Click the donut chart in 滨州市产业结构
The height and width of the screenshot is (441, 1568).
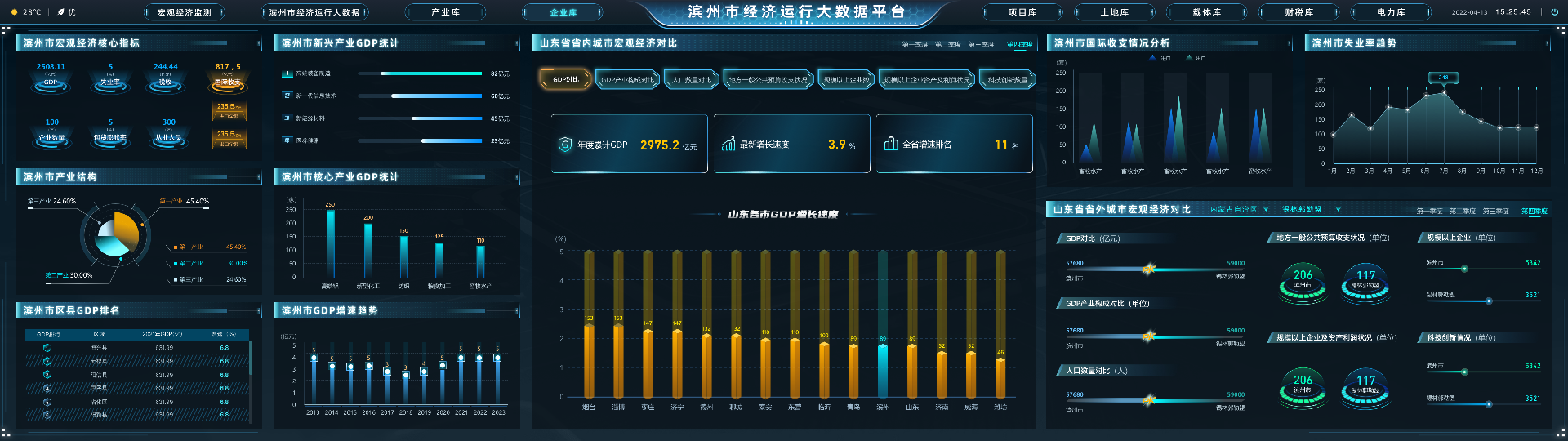pyautogui.click(x=117, y=235)
